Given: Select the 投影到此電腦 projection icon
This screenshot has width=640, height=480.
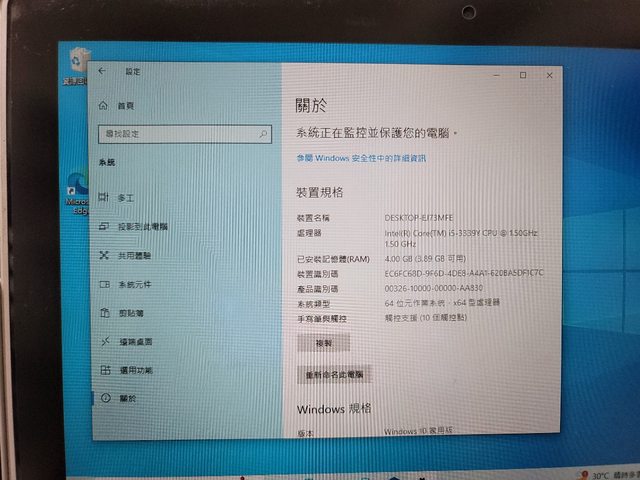Looking at the screenshot, I should (x=104, y=226).
